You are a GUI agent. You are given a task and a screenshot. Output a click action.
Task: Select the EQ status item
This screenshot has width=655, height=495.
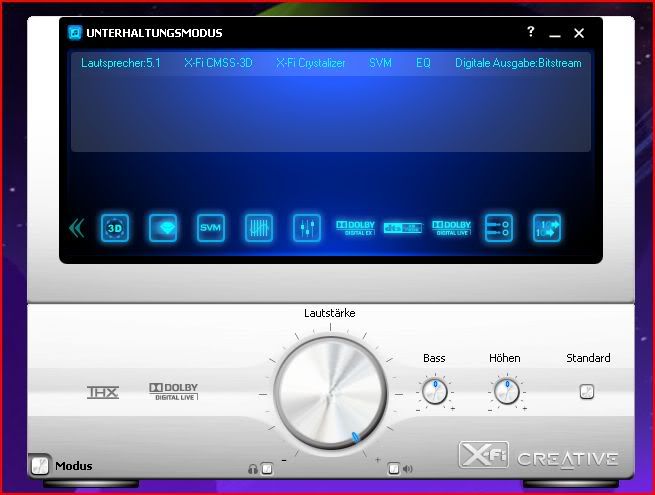coord(423,63)
